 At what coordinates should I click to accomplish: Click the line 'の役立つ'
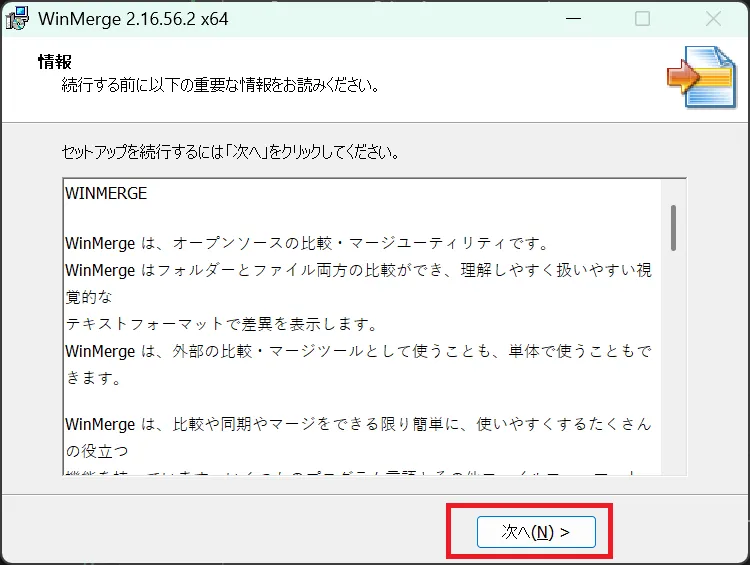click(x=97, y=451)
